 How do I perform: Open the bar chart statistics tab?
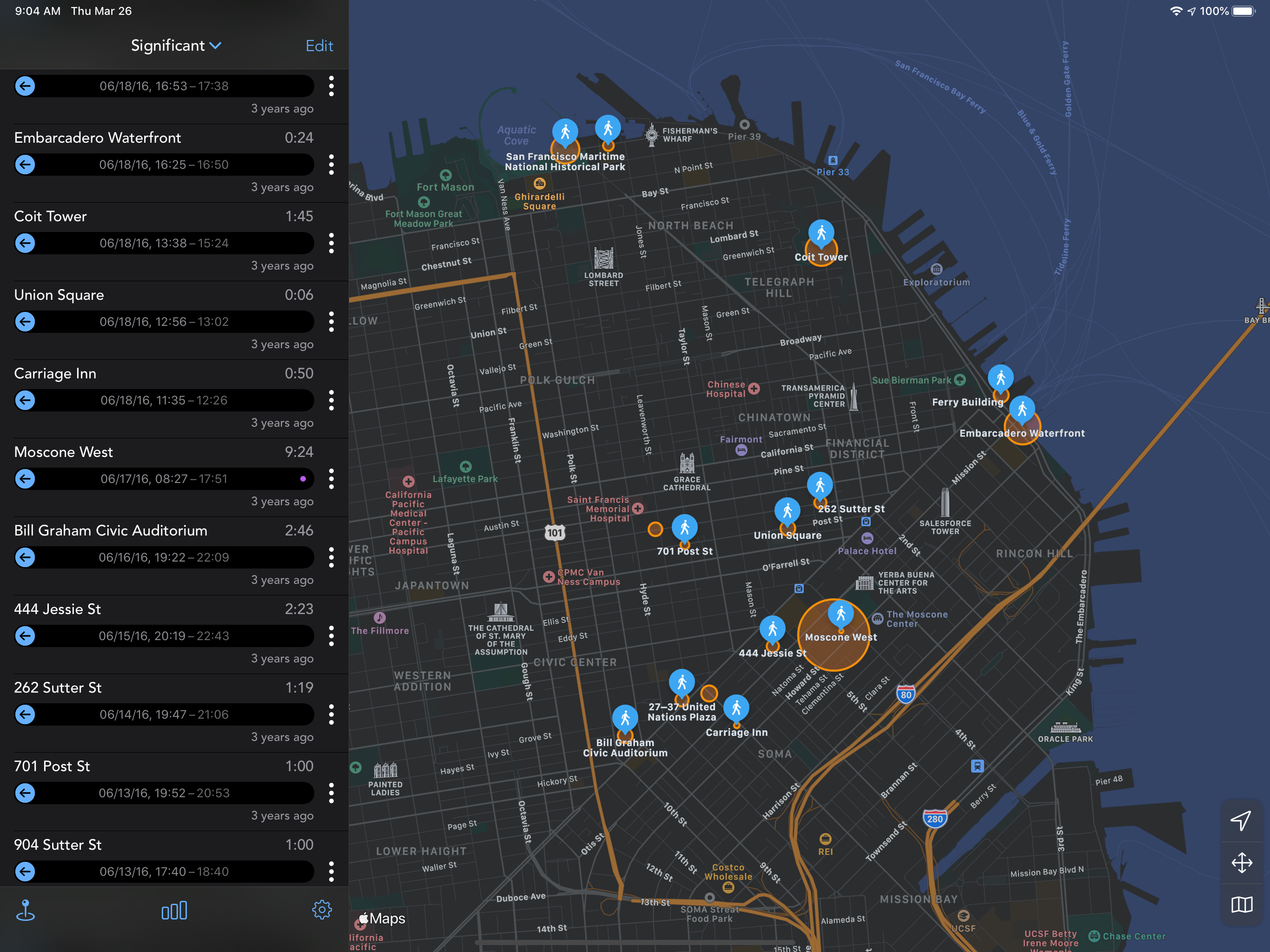pos(174,911)
